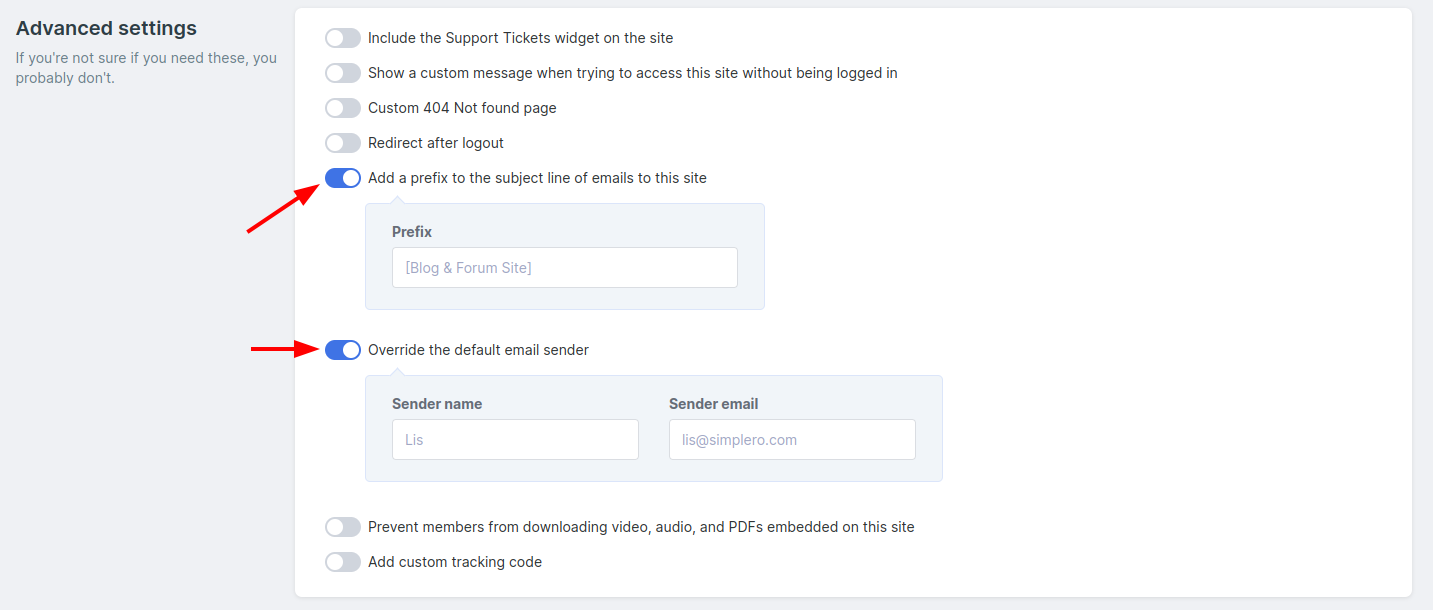The image size is (1433, 610).
Task: Select the Sender email input field
Action: tap(792, 440)
